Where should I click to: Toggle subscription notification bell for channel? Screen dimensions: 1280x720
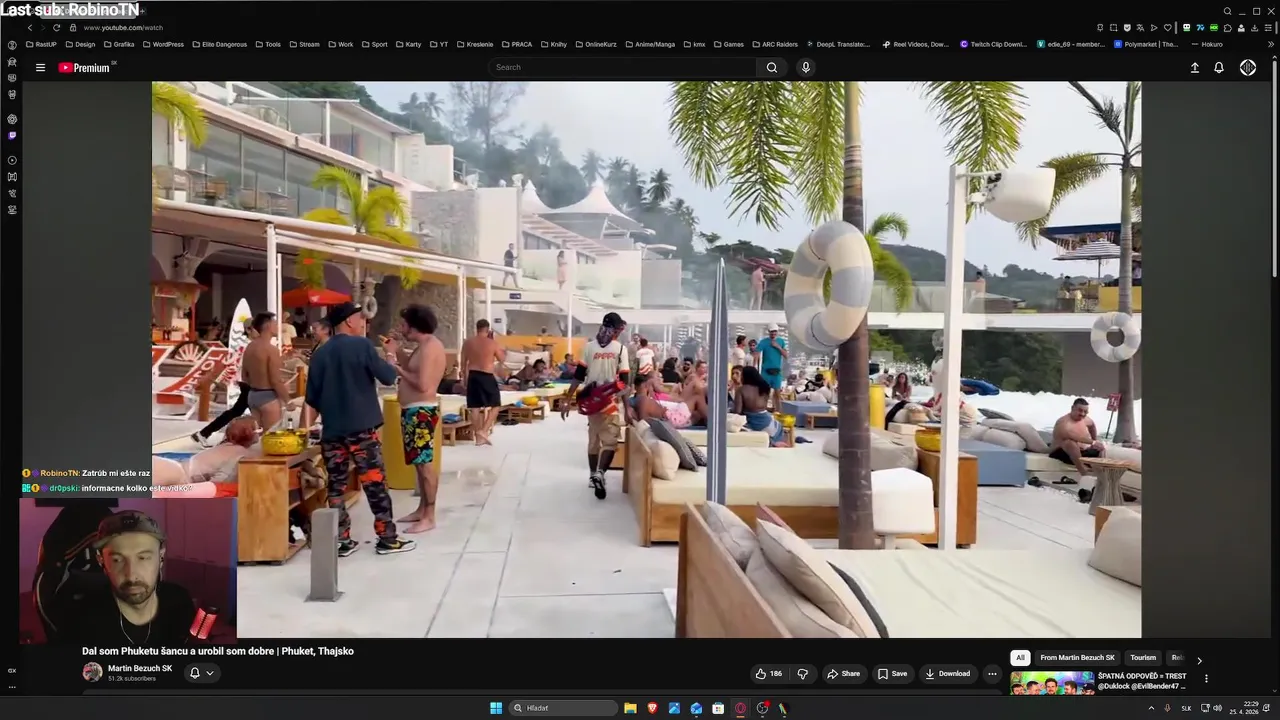pyautogui.click(x=195, y=673)
